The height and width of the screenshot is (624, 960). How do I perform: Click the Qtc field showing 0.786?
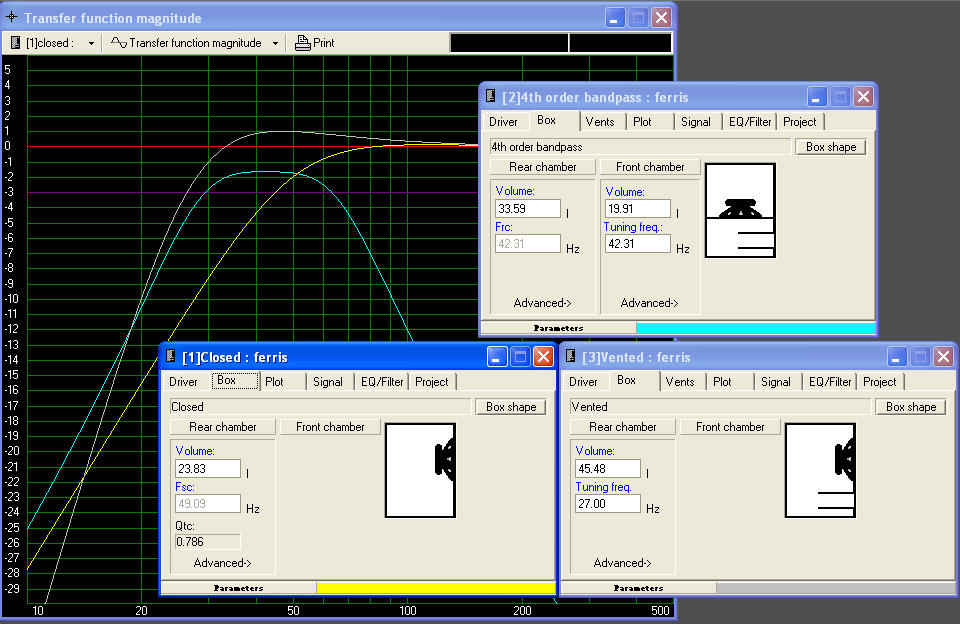pyautogui.click(x=208, y=542)
